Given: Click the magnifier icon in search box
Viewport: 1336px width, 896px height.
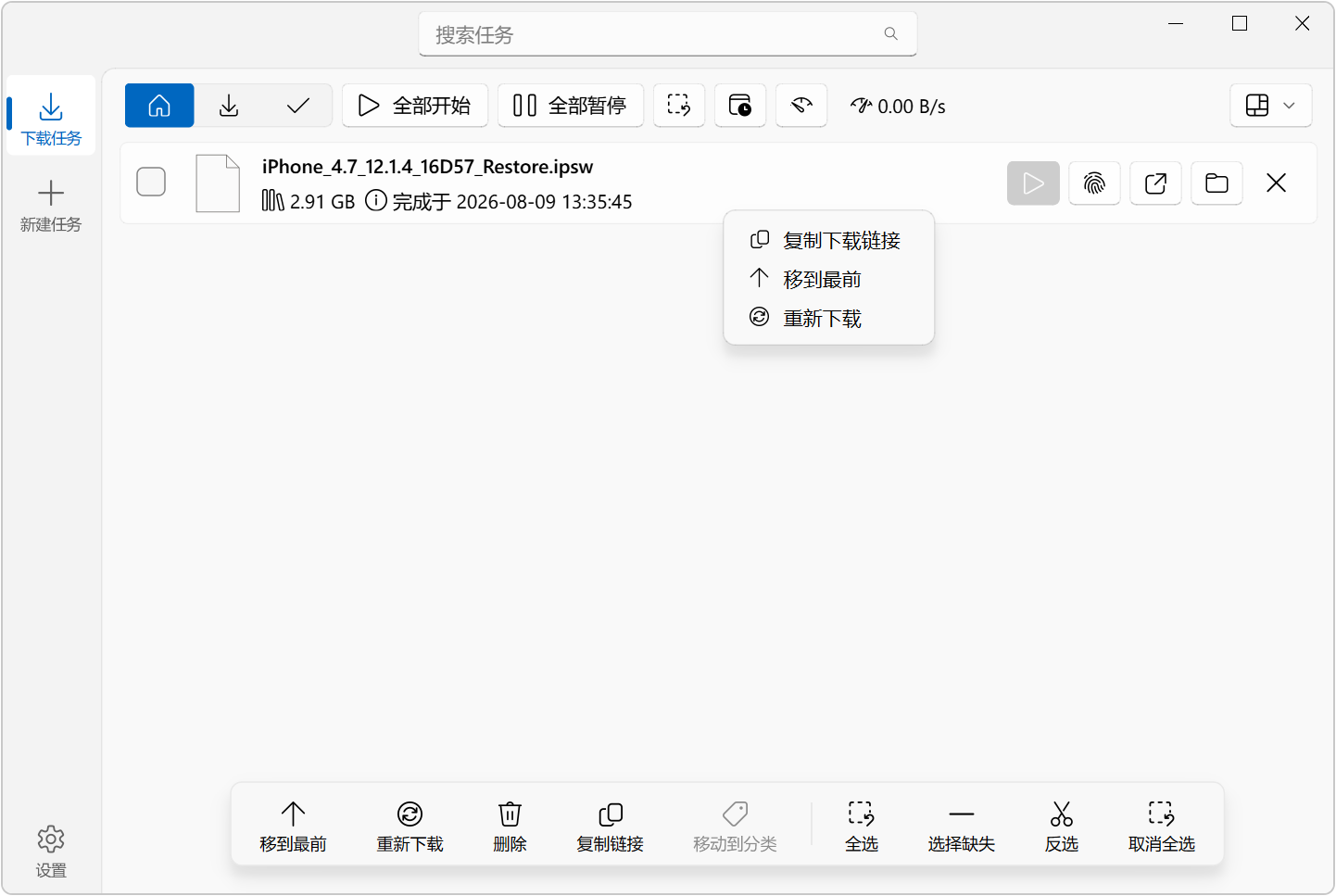Looking at the screenshot, I should coord(890,34).
